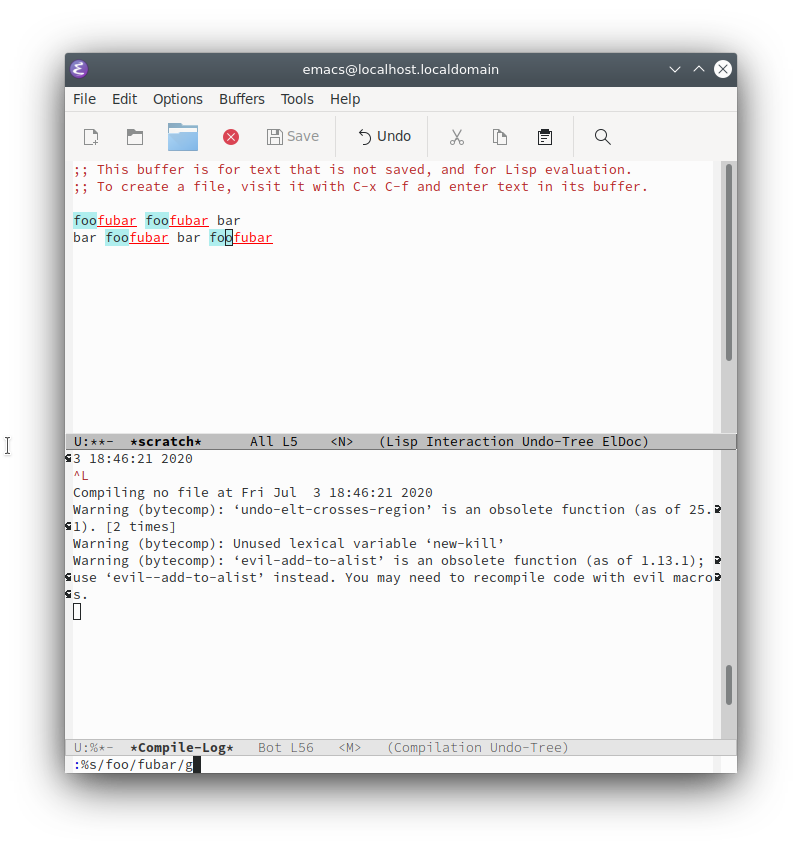Click emacs@localhost.localdomain window title
802x850 pixels.
click(x=401, y=69)
